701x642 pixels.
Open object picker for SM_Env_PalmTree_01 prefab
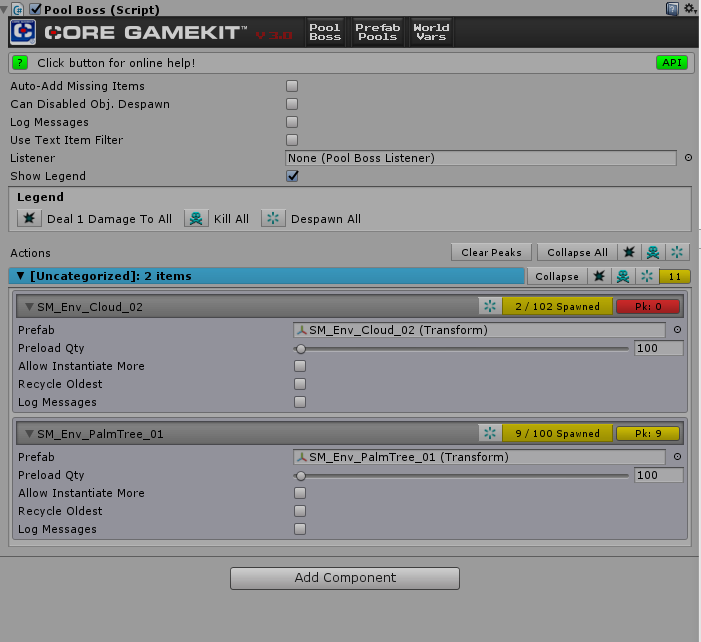(677, 456)
